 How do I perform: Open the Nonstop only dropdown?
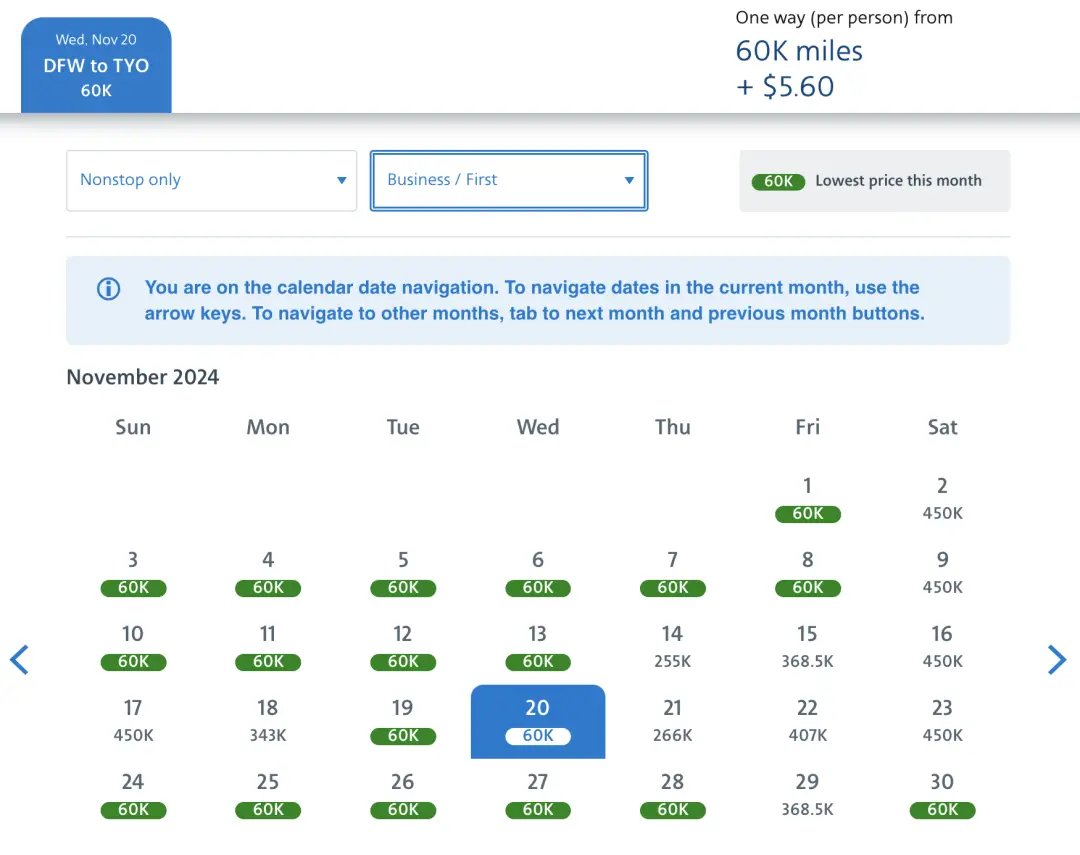[211, 180]
